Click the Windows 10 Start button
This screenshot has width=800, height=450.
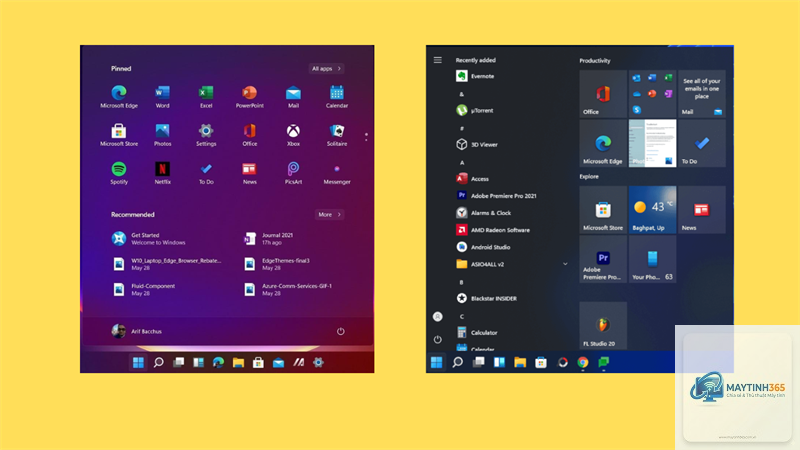(437, 362)
